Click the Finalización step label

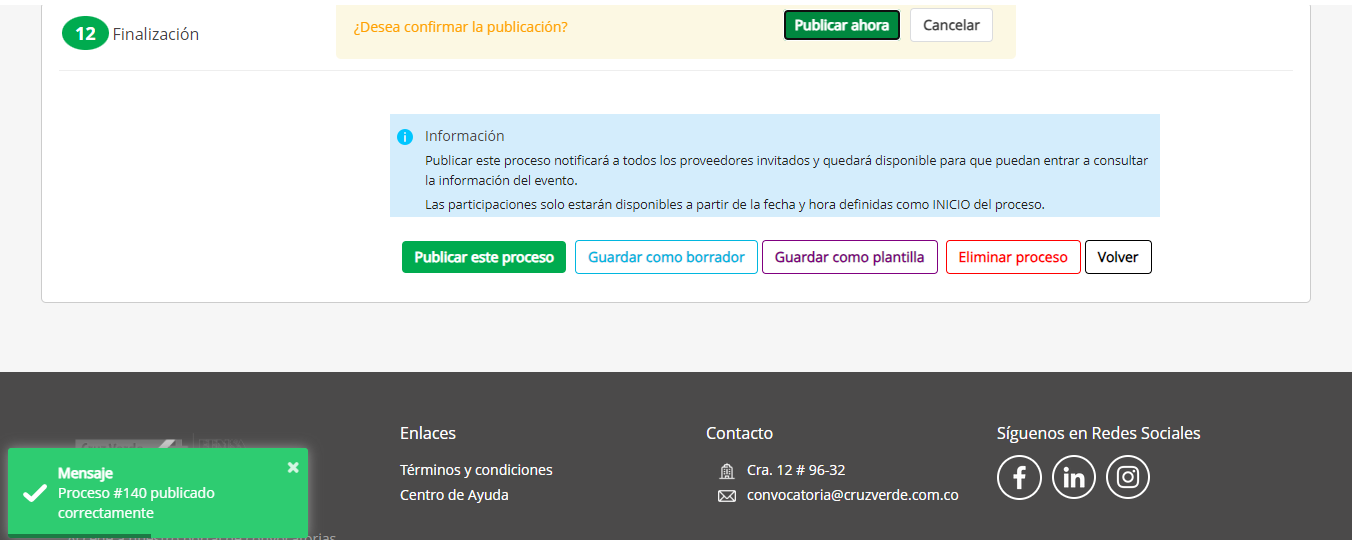(x=155, y=34)
